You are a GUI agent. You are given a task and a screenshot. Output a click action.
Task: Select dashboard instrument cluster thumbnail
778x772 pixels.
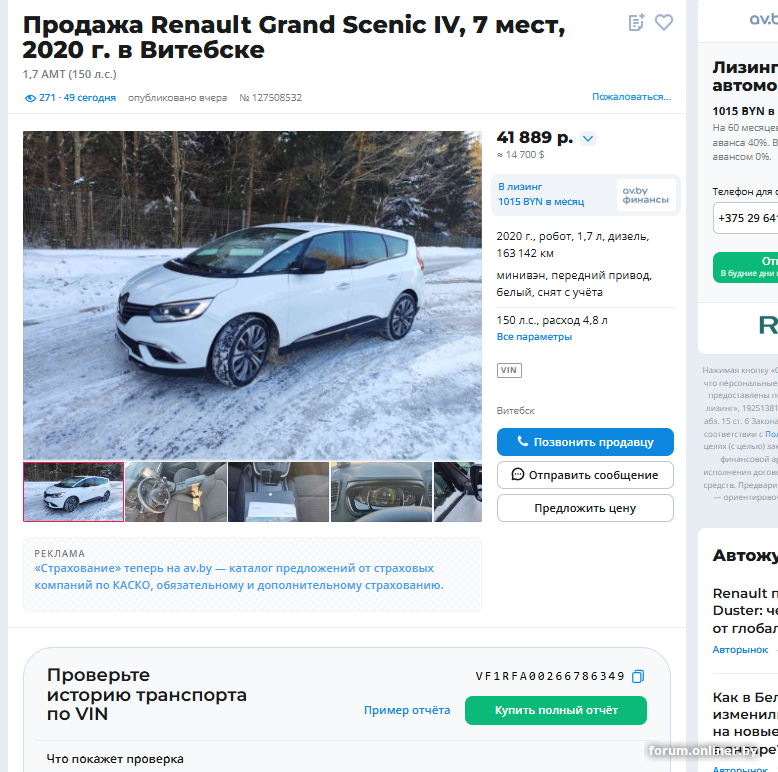pyautogui.click(x=381, y=492)
